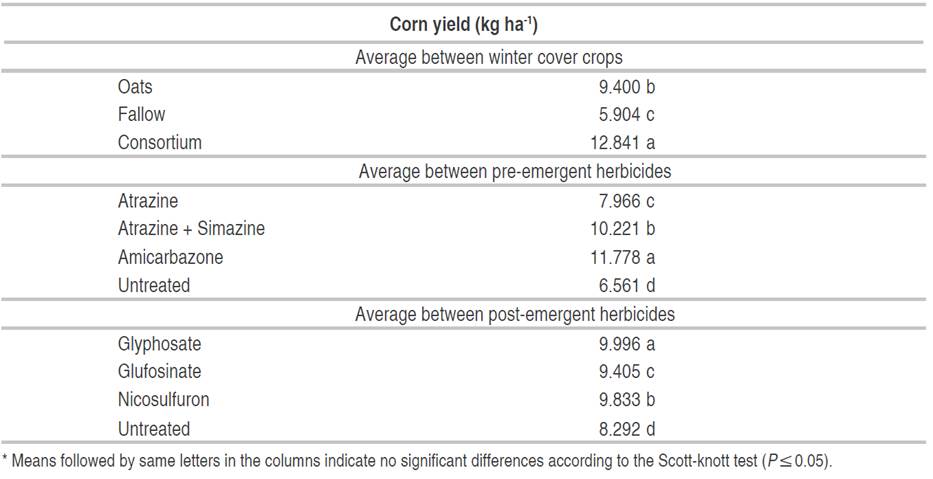Click the Glufosinate row label
The image size is (933, 479).
(159, 371)
